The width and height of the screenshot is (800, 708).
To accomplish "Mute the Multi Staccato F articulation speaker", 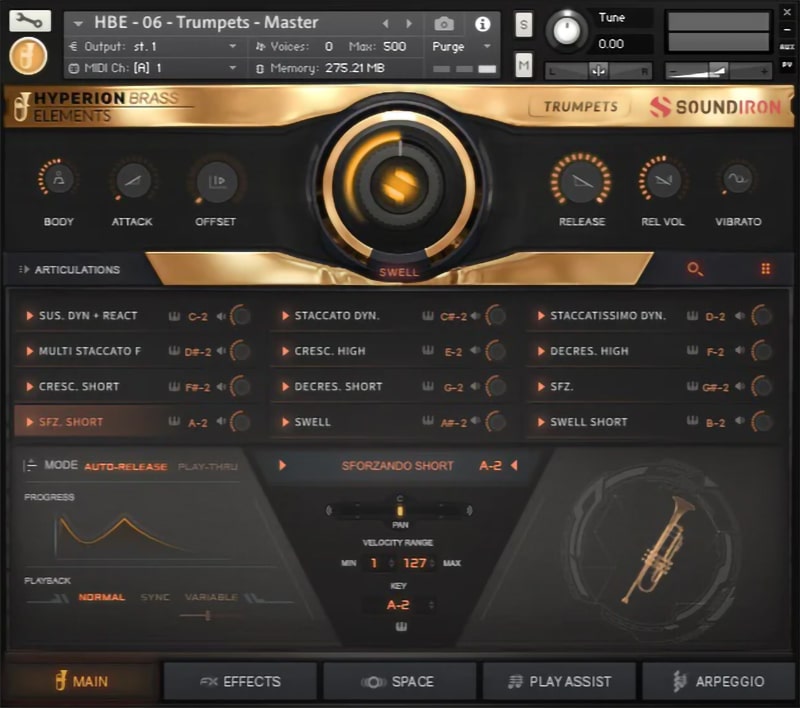I will point(221,351).
